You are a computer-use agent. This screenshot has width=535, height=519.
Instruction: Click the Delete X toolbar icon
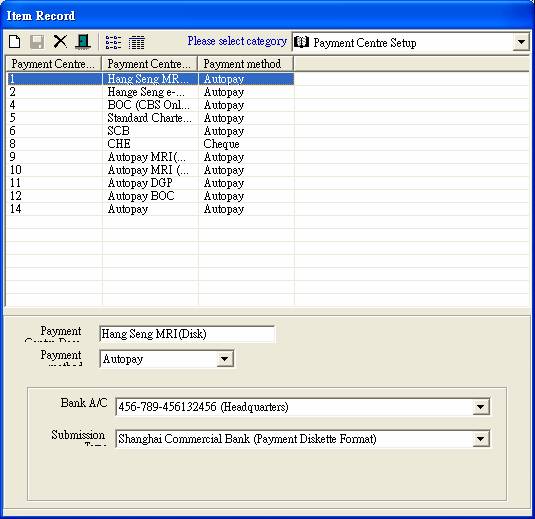pos(60,42)
